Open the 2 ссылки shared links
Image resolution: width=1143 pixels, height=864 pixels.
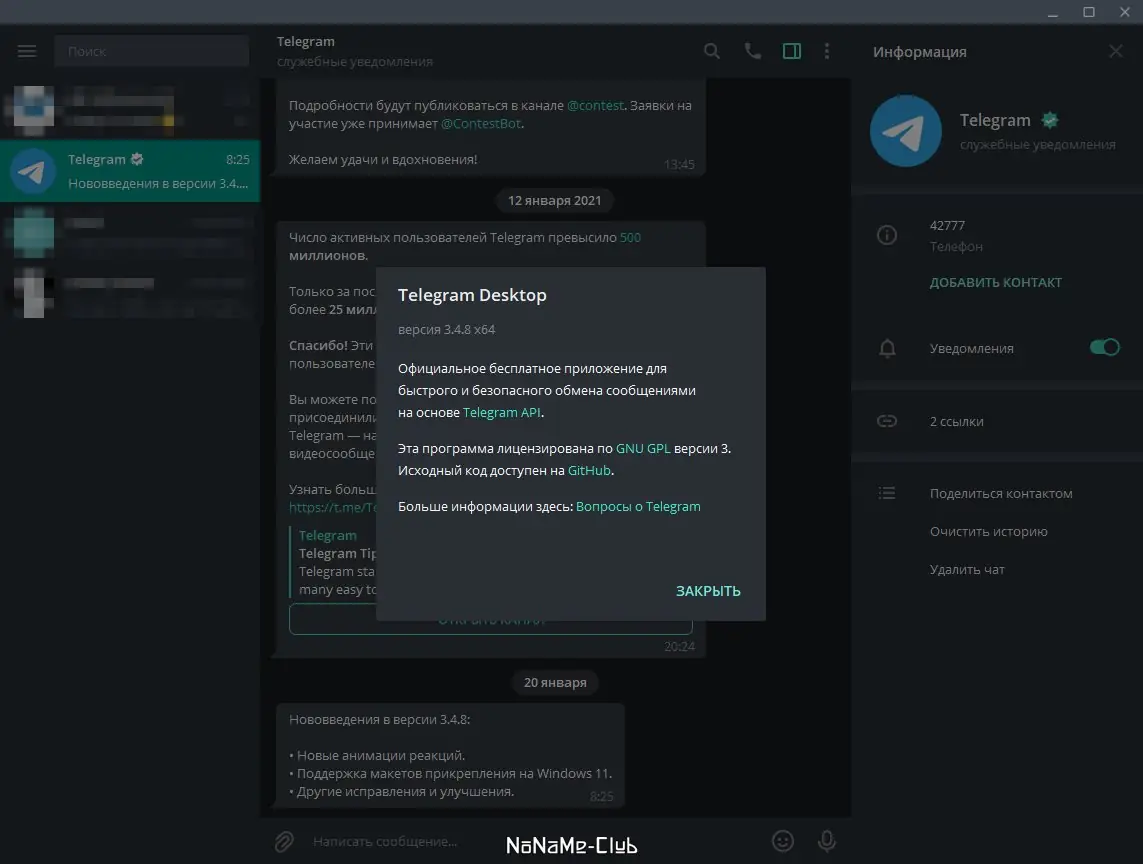[x=956, y=421]
